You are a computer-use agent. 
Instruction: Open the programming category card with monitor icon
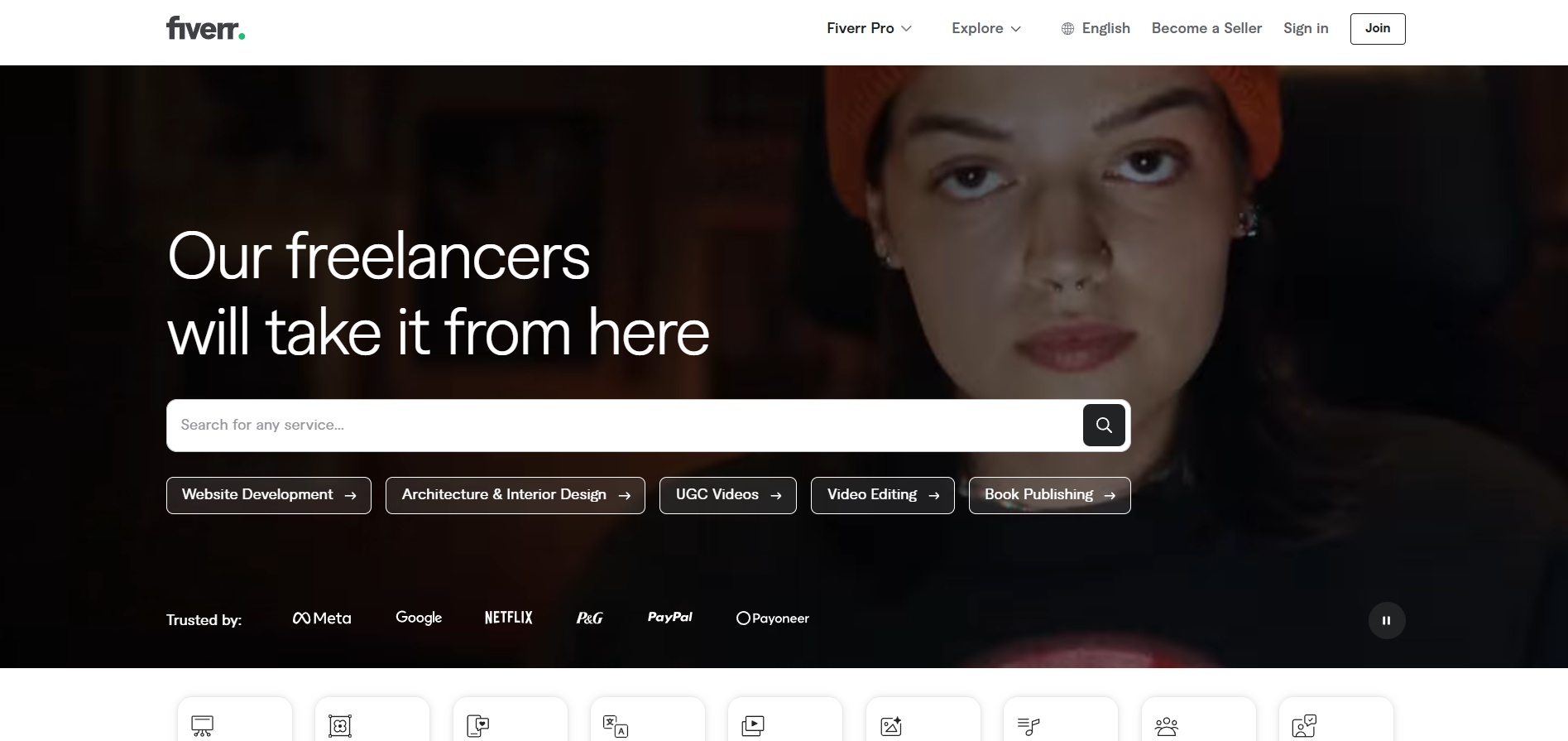coord(203,725)
